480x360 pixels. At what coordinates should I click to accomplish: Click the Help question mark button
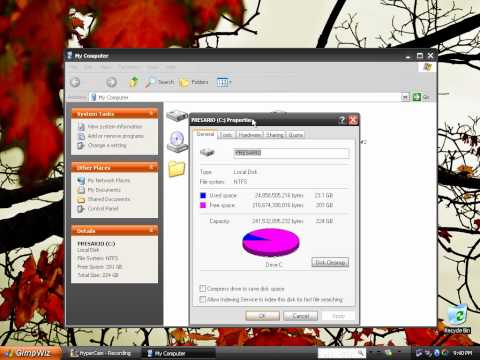click(x=342, y=120)
